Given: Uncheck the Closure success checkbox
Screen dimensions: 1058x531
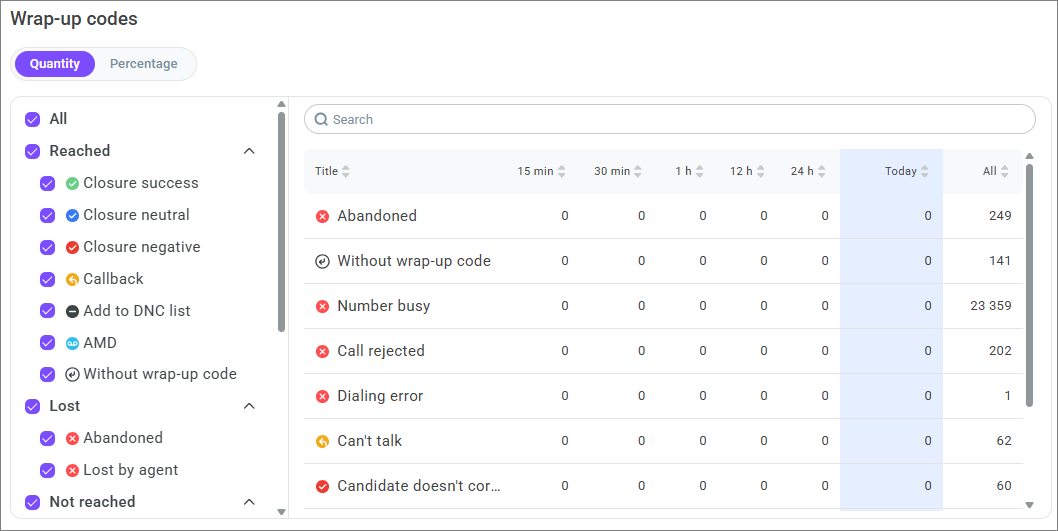Looking at the screenshot, I should (x=47, y=184).
